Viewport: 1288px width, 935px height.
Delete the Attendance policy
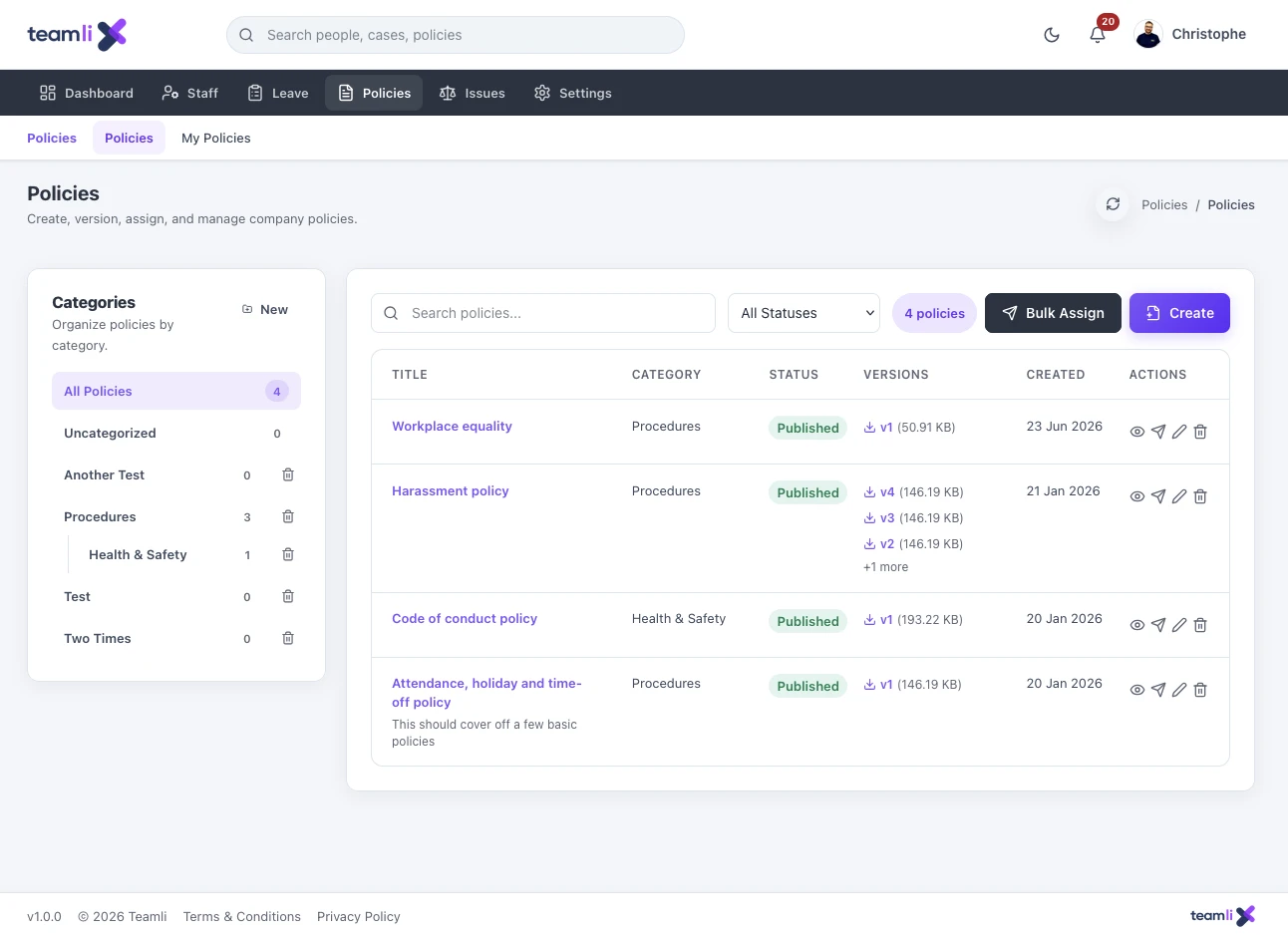pos(1200,690)
